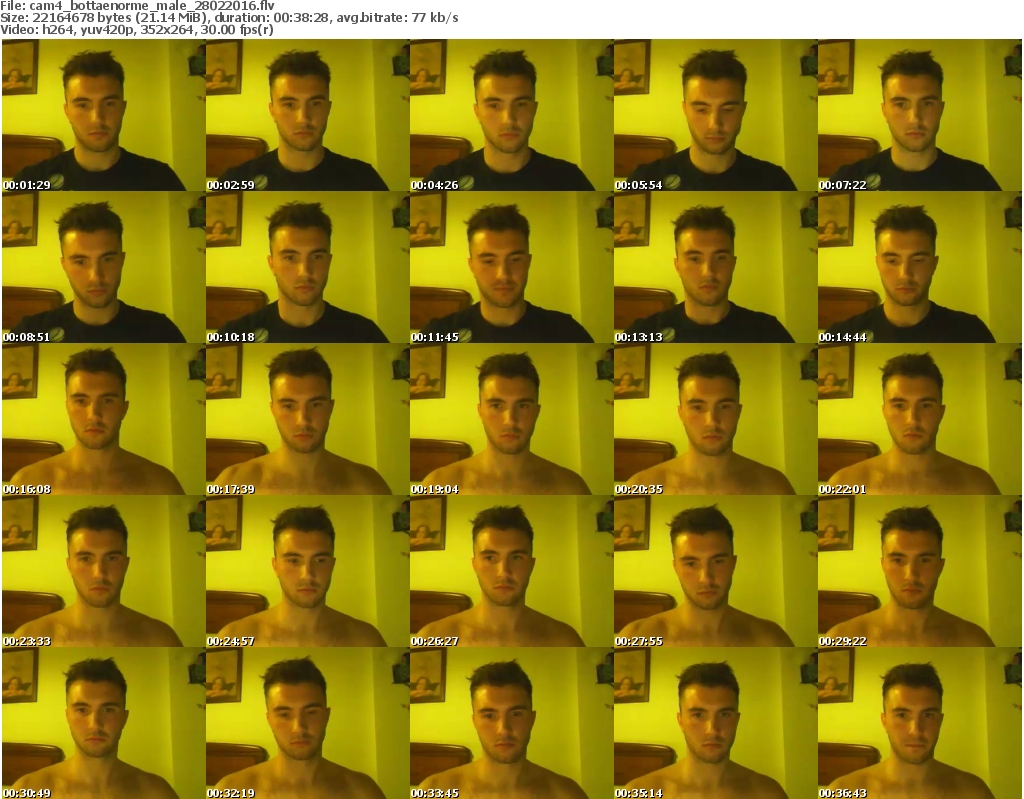Open the frame stamped 00:08:51

(x=104, y=267)
